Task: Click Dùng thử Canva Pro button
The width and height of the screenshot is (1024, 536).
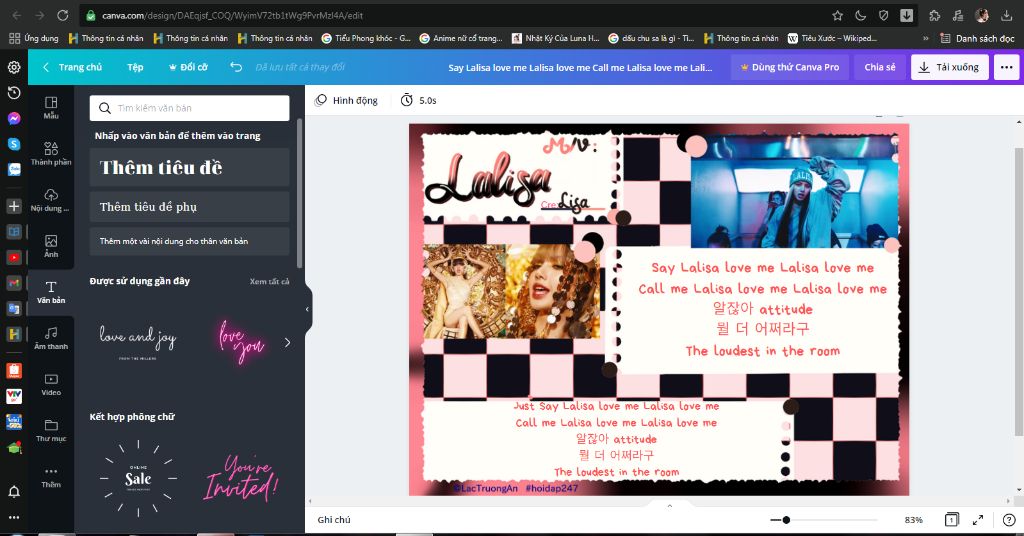Action: click(789, 67)
